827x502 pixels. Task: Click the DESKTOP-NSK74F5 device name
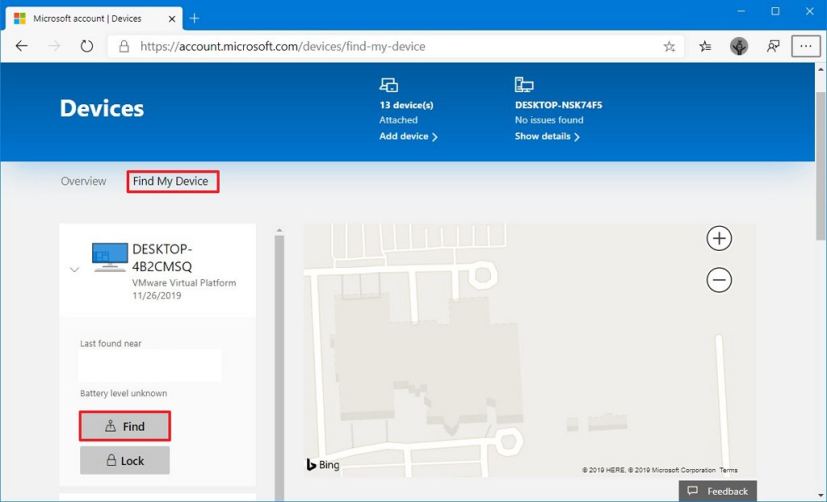click(559, 105)
